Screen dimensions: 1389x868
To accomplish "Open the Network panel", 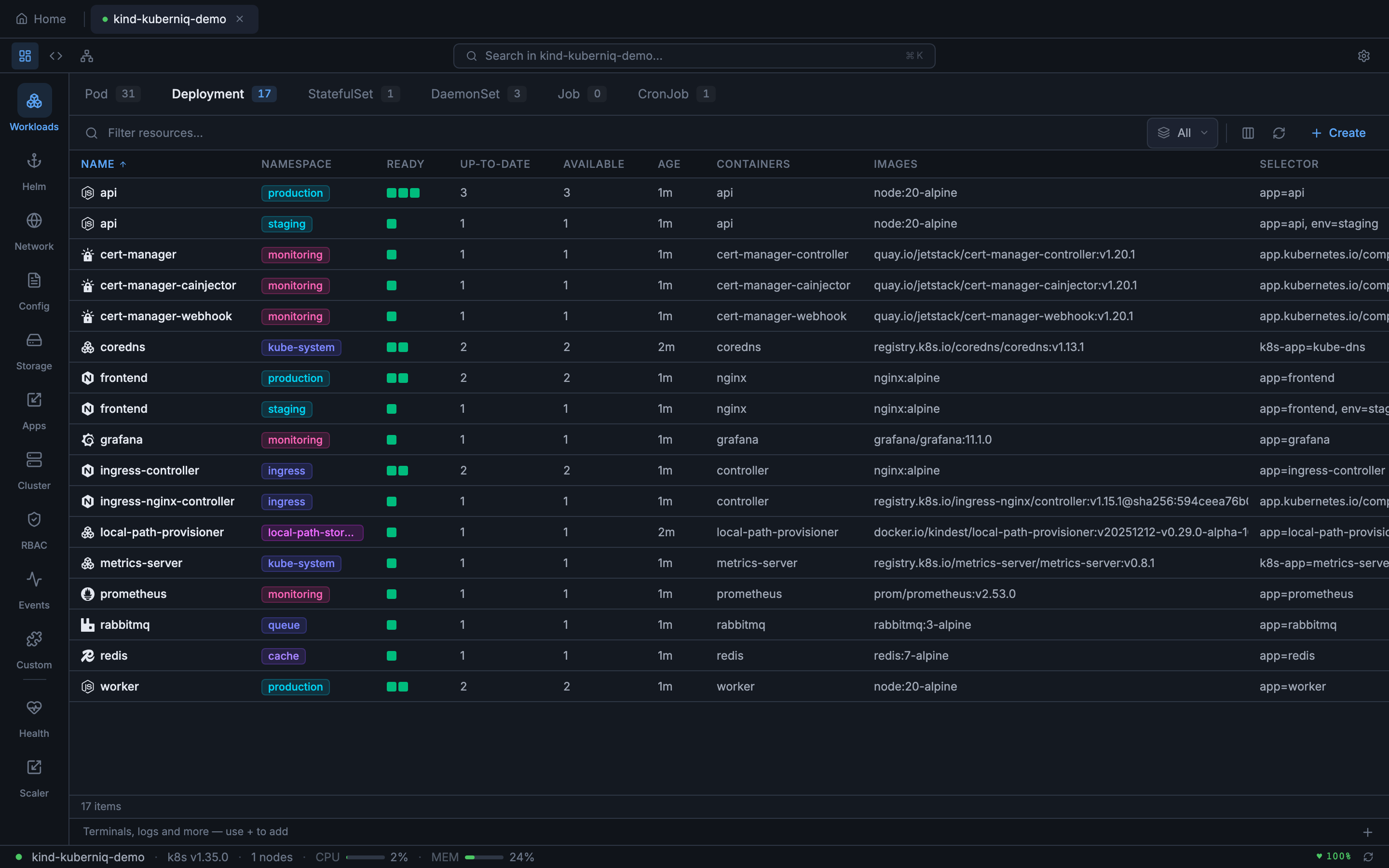I will [34, 230].
